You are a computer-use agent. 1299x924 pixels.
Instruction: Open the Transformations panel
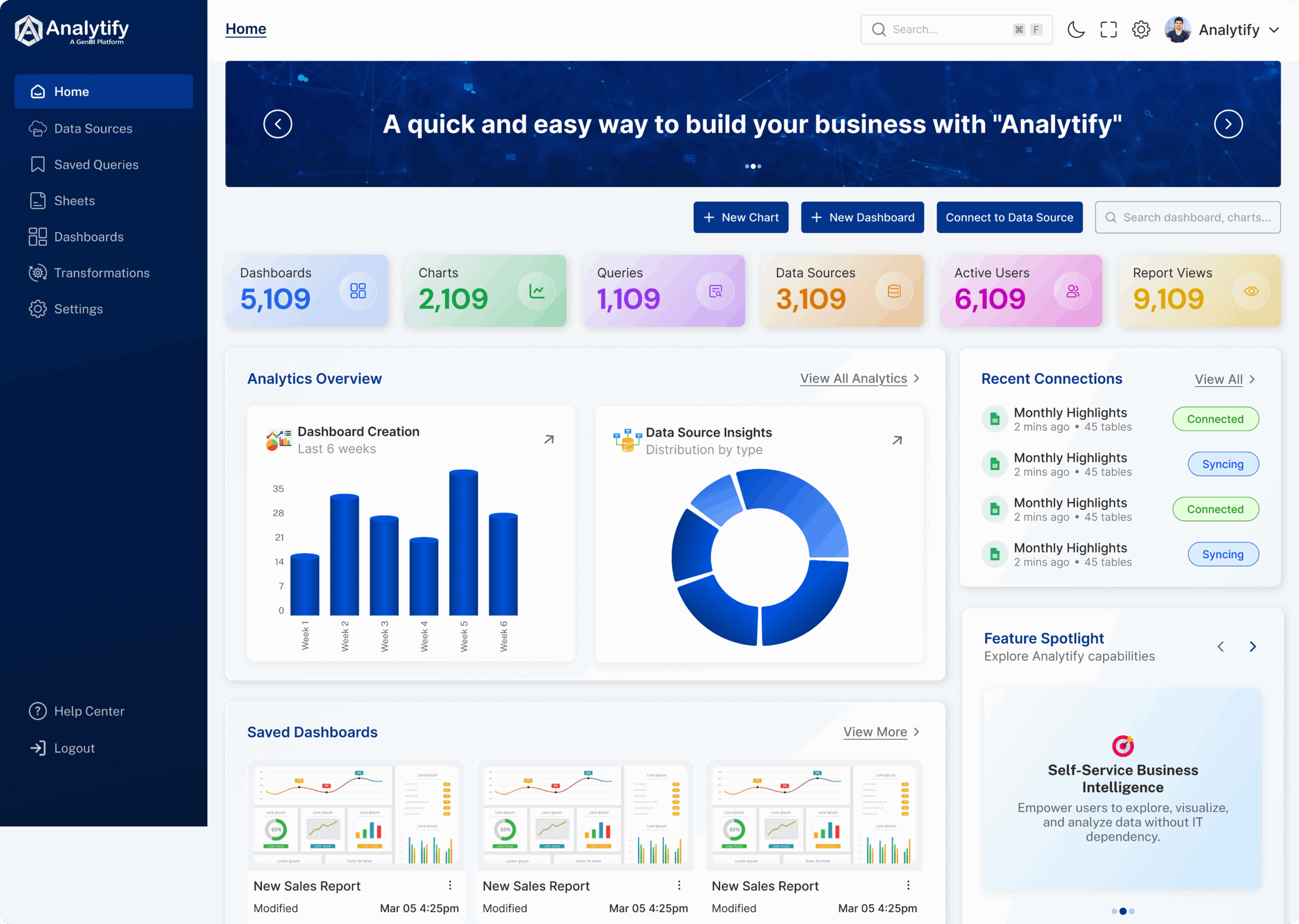(102, 273)
